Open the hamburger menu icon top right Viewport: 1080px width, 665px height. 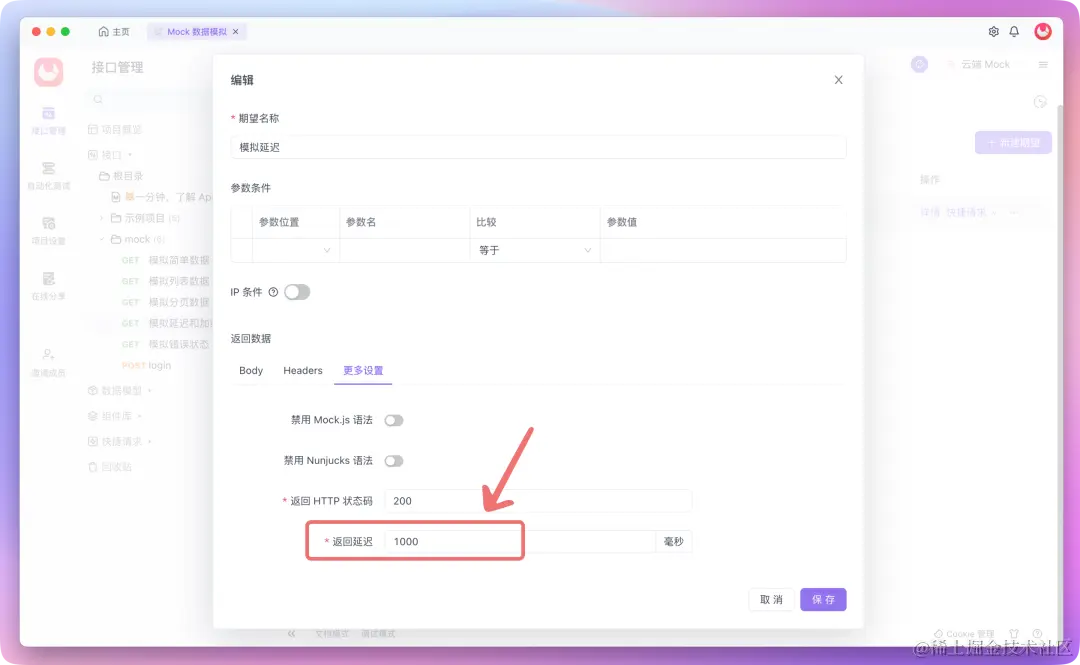[1043, 65]
